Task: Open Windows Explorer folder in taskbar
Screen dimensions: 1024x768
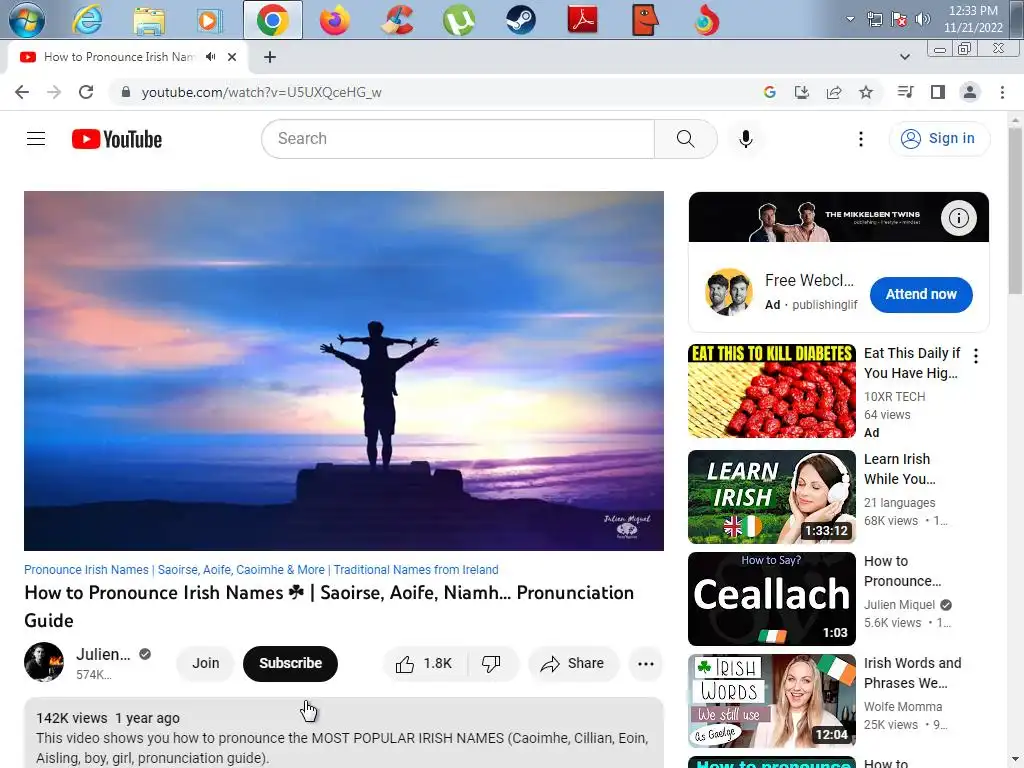Action: pyautogui.click(x=149, y=20)
